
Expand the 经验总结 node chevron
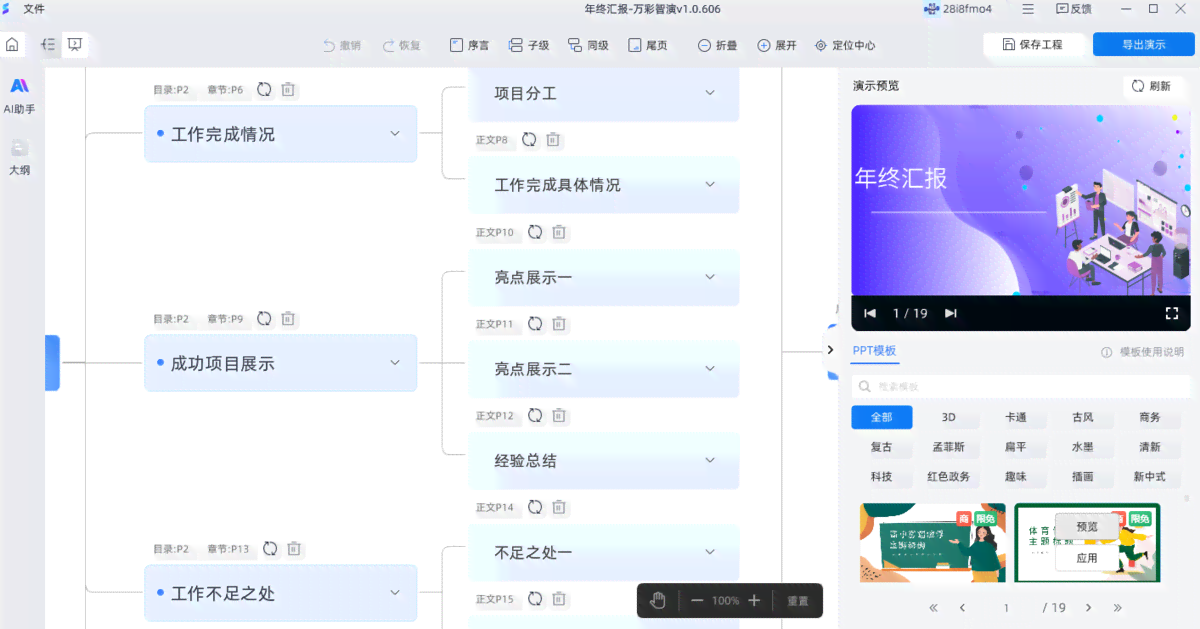(x=710, y=460)
